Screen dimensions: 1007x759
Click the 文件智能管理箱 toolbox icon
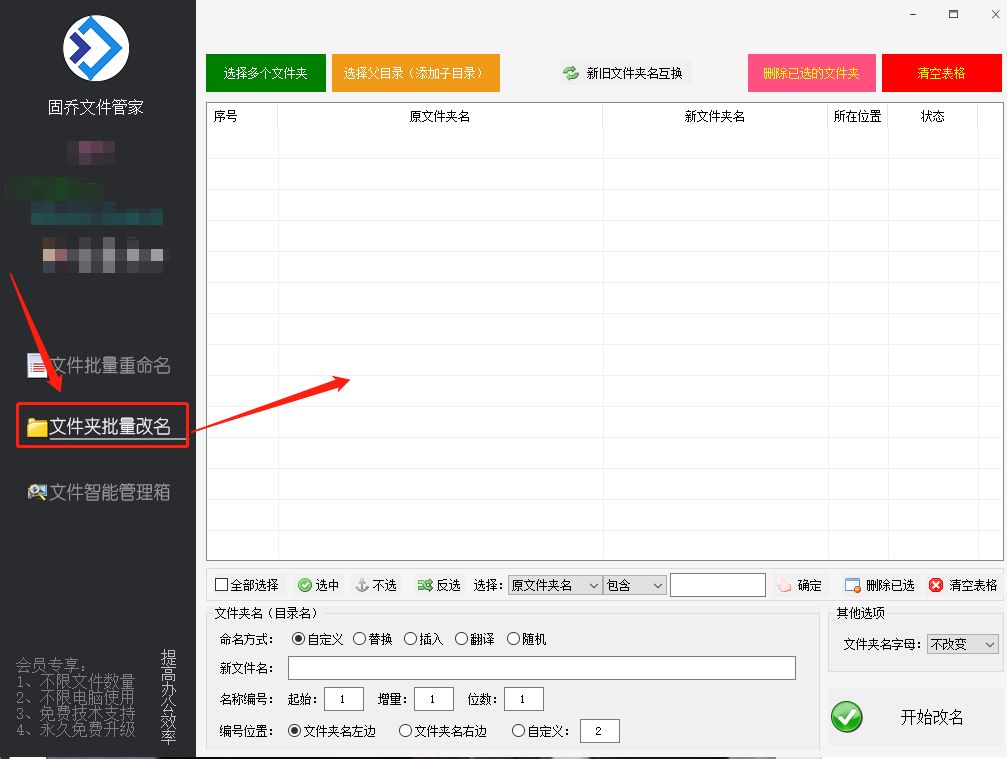click(x=37, y=492)
